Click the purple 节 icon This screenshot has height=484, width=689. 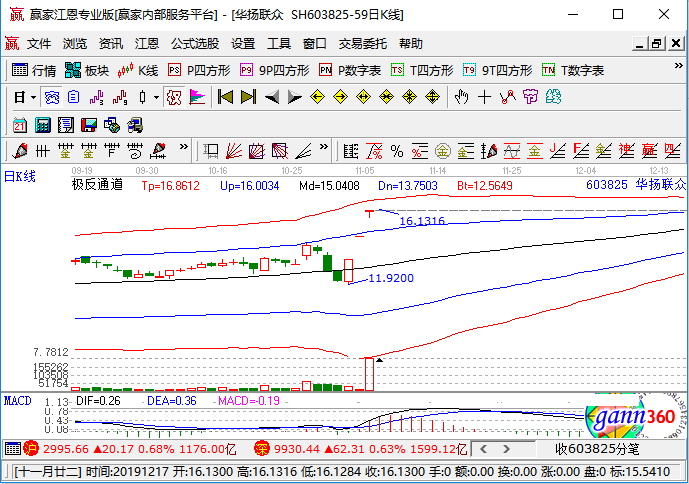(x=530, y=97)
